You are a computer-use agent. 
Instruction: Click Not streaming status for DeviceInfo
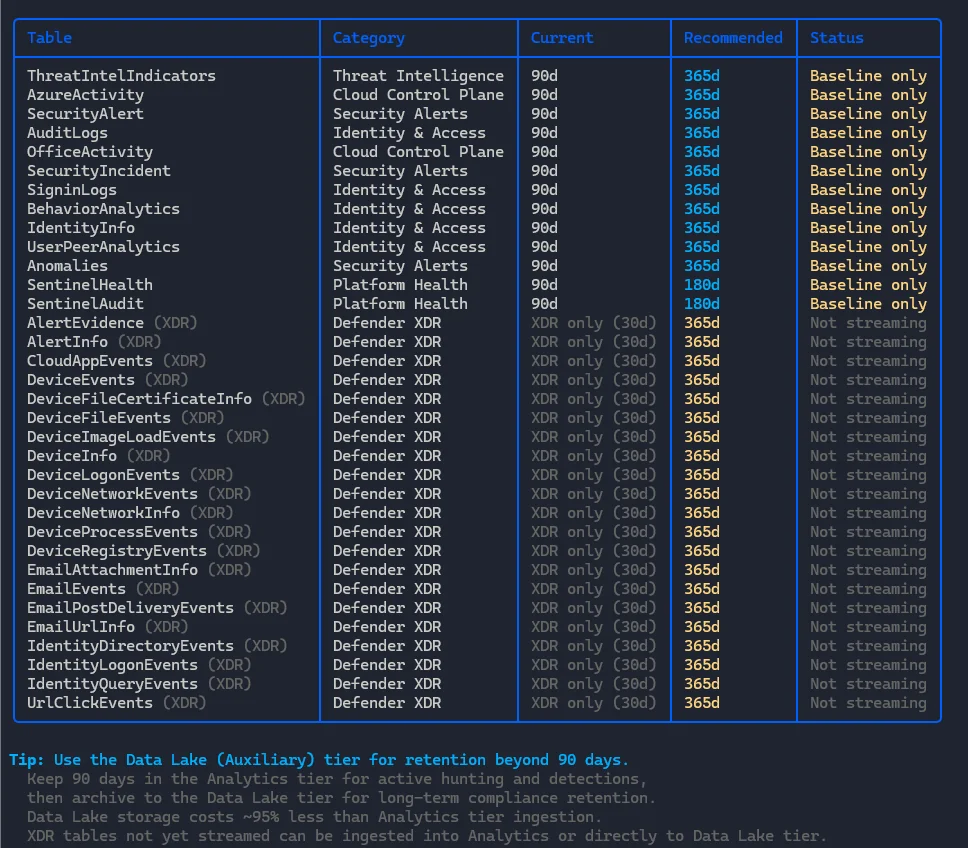pos(868,456)
